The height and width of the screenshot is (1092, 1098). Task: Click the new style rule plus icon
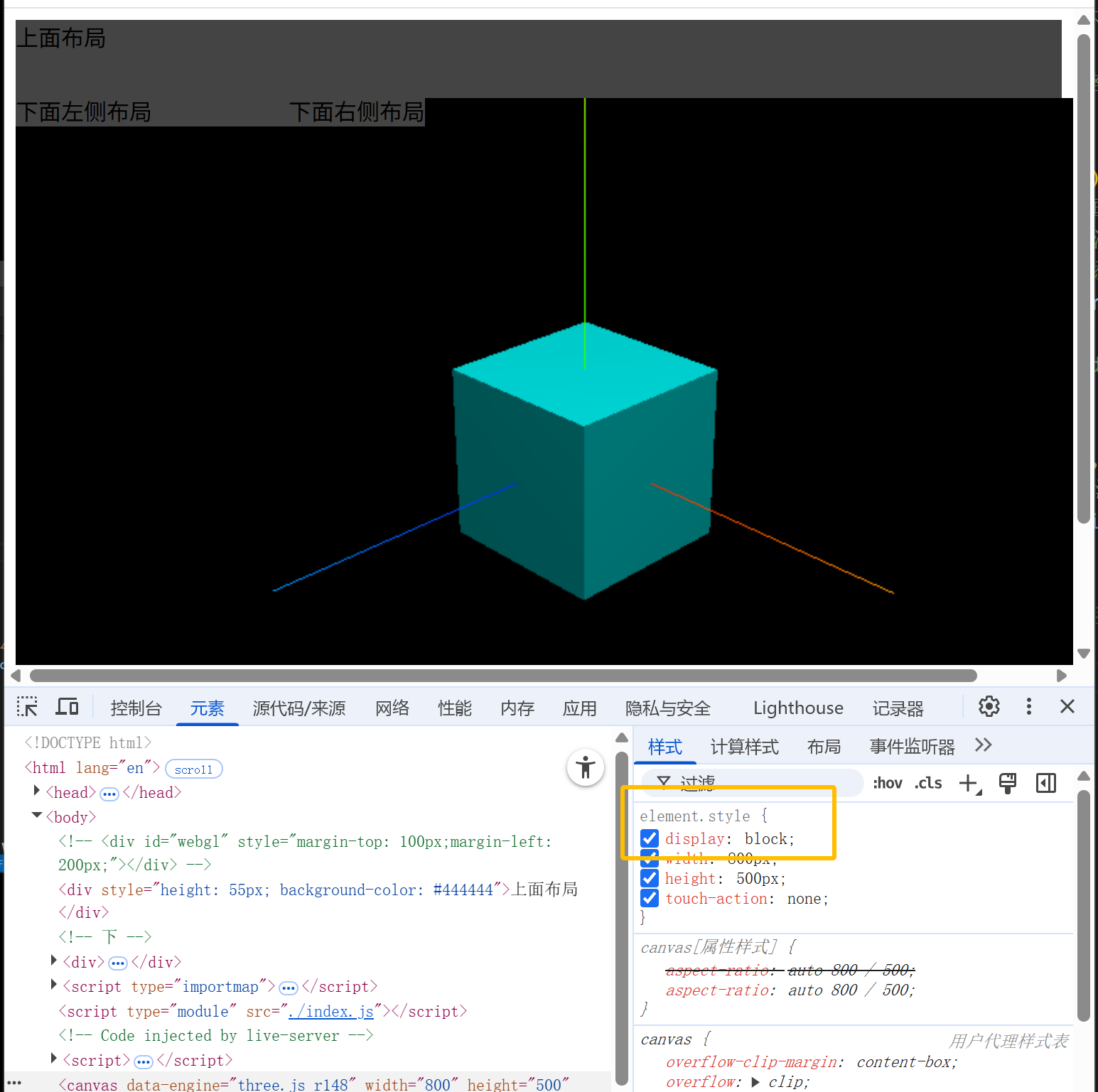pyautogui.click(x=969, y=783)
